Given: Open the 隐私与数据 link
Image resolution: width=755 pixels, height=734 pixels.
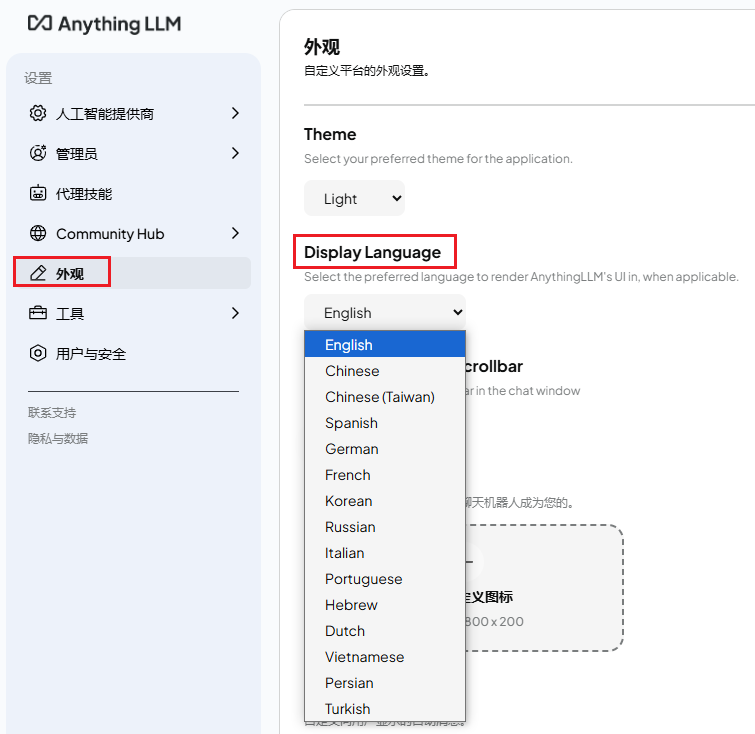Looking at the screenshot, I should click(x=58, y=438).
